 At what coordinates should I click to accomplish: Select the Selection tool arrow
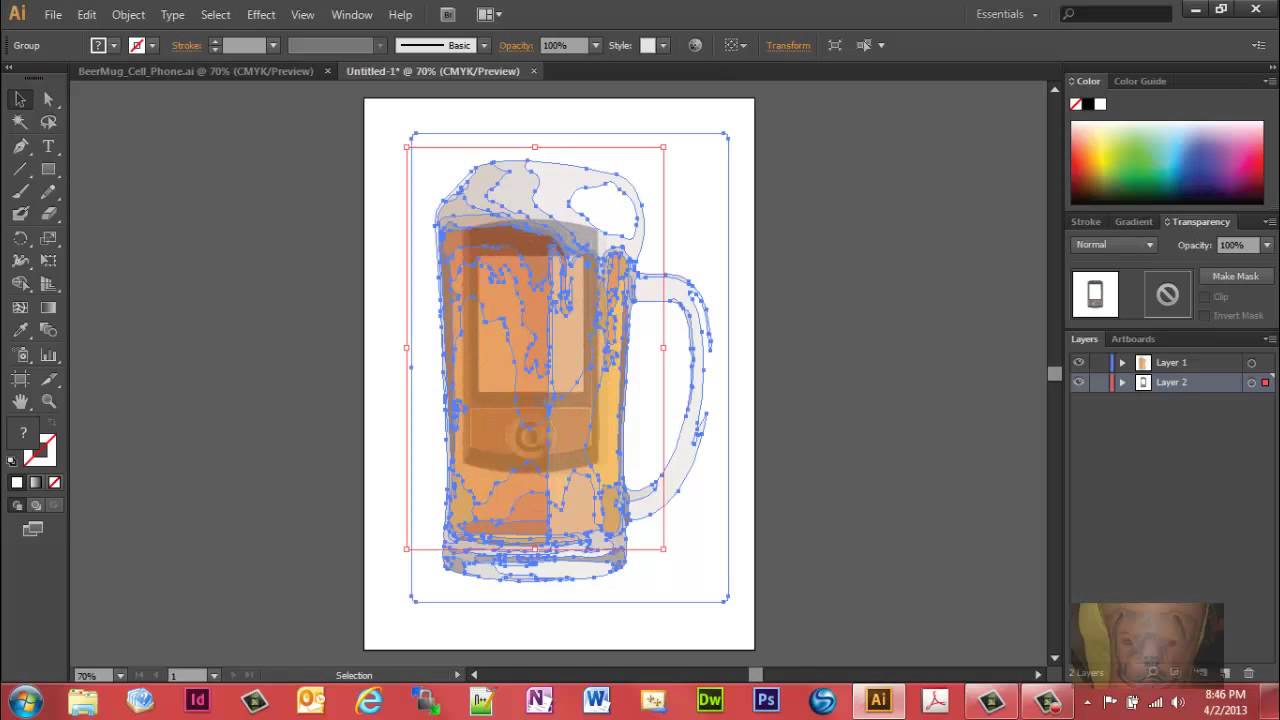[x=20, y=99]
